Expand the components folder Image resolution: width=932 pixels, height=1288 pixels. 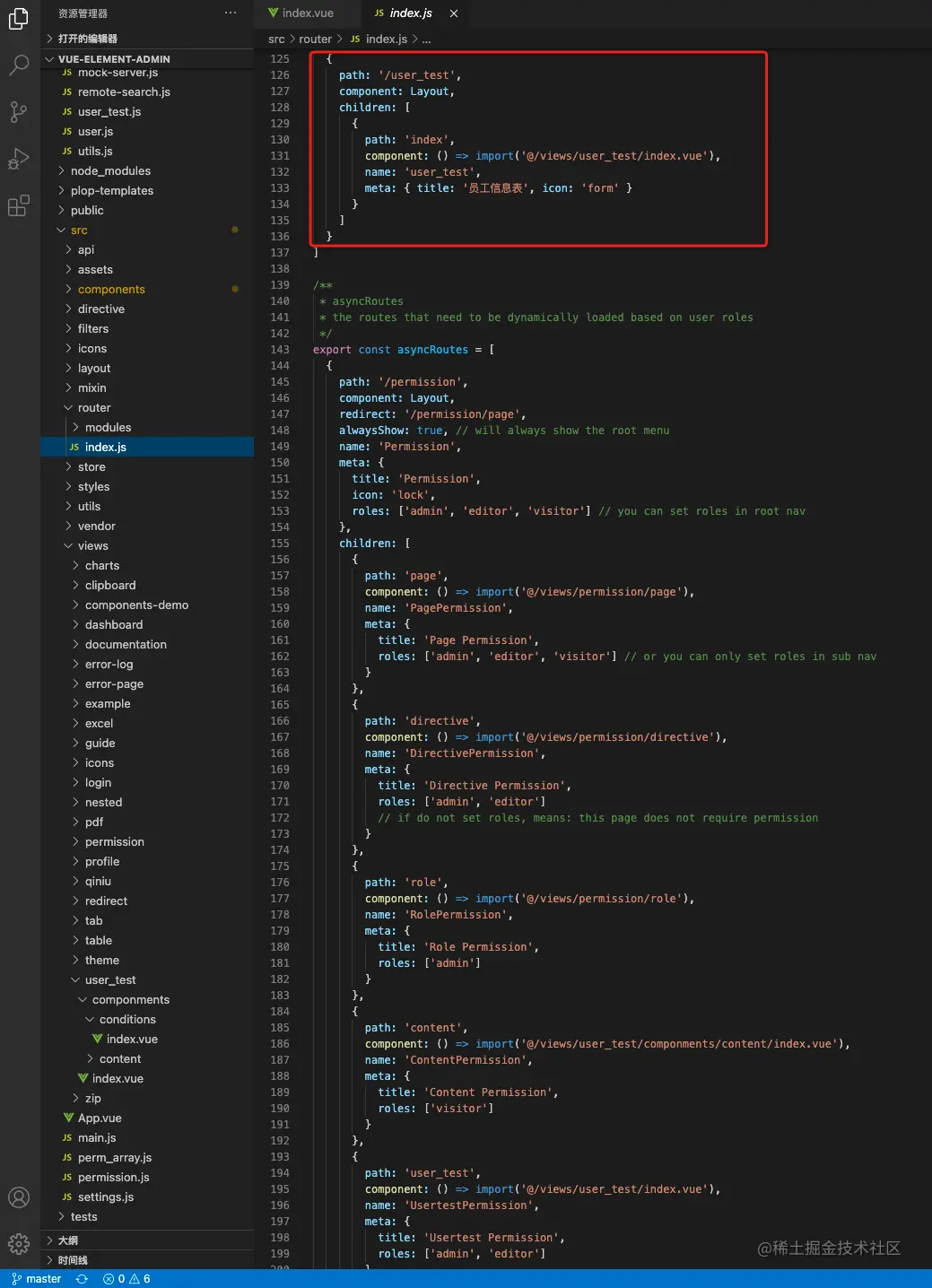point(111,290)
